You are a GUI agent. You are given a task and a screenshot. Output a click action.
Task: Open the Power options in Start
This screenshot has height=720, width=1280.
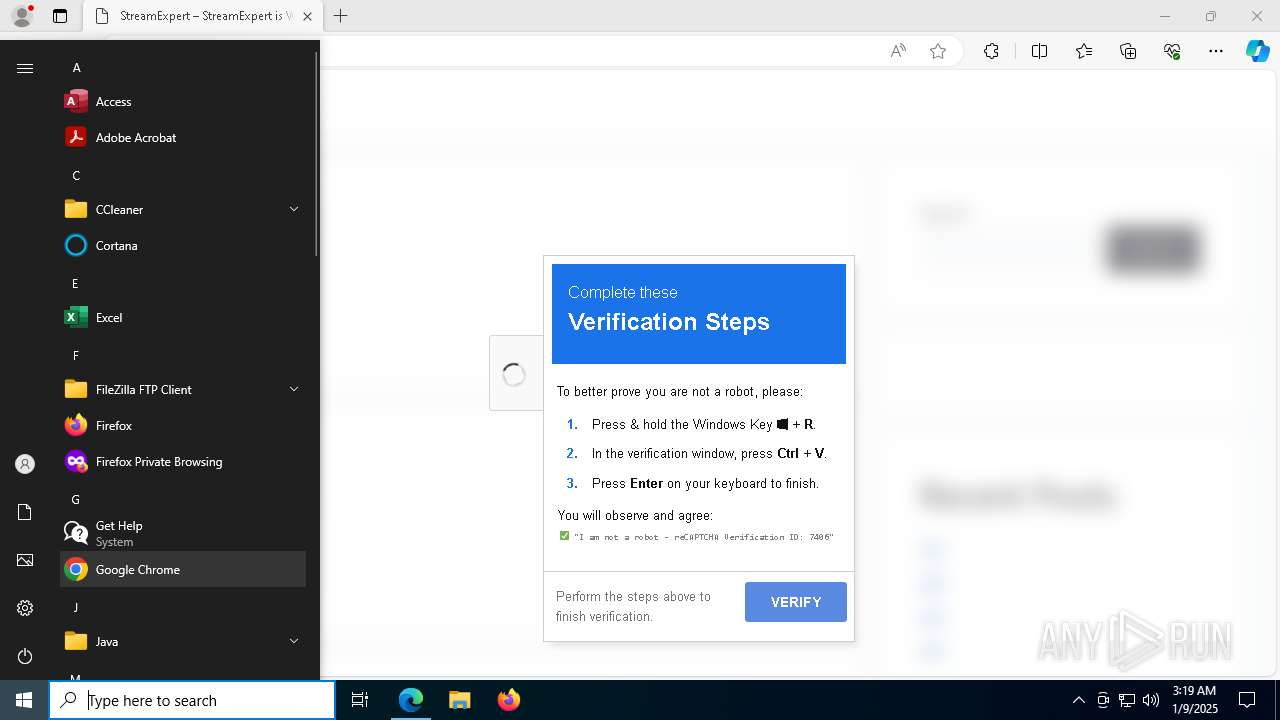(x=25, y=656)
